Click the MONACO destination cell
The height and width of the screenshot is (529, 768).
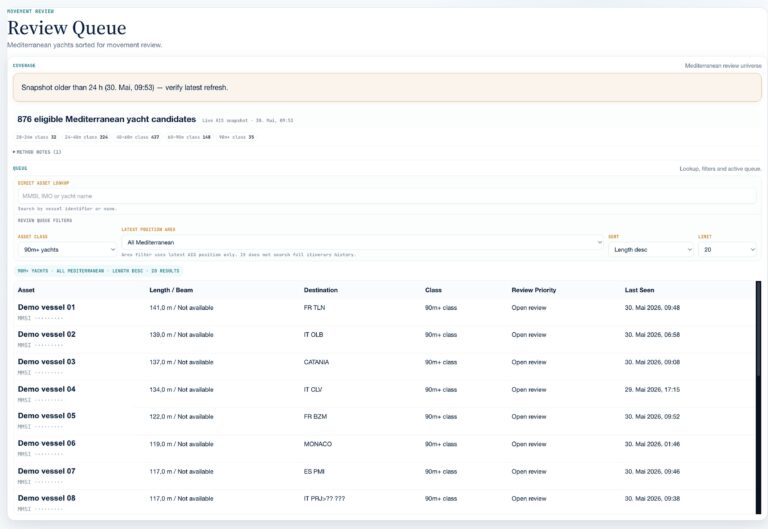tap(317, 444)
